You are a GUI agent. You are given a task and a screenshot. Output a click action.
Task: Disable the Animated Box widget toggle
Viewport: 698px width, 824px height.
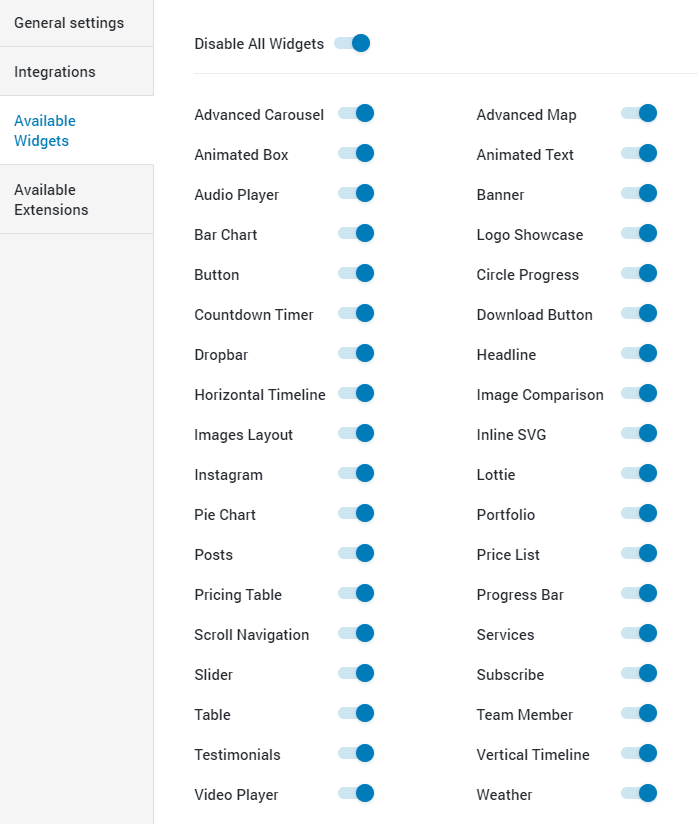[x=356, y=154]
